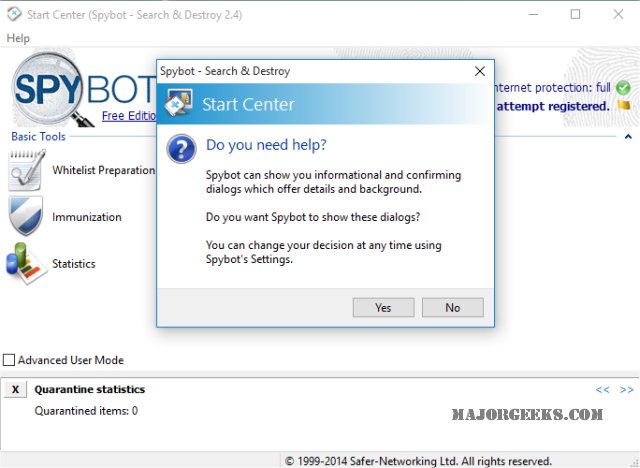
Task: Select the Statistics label
Action: [x=74, y=264]
